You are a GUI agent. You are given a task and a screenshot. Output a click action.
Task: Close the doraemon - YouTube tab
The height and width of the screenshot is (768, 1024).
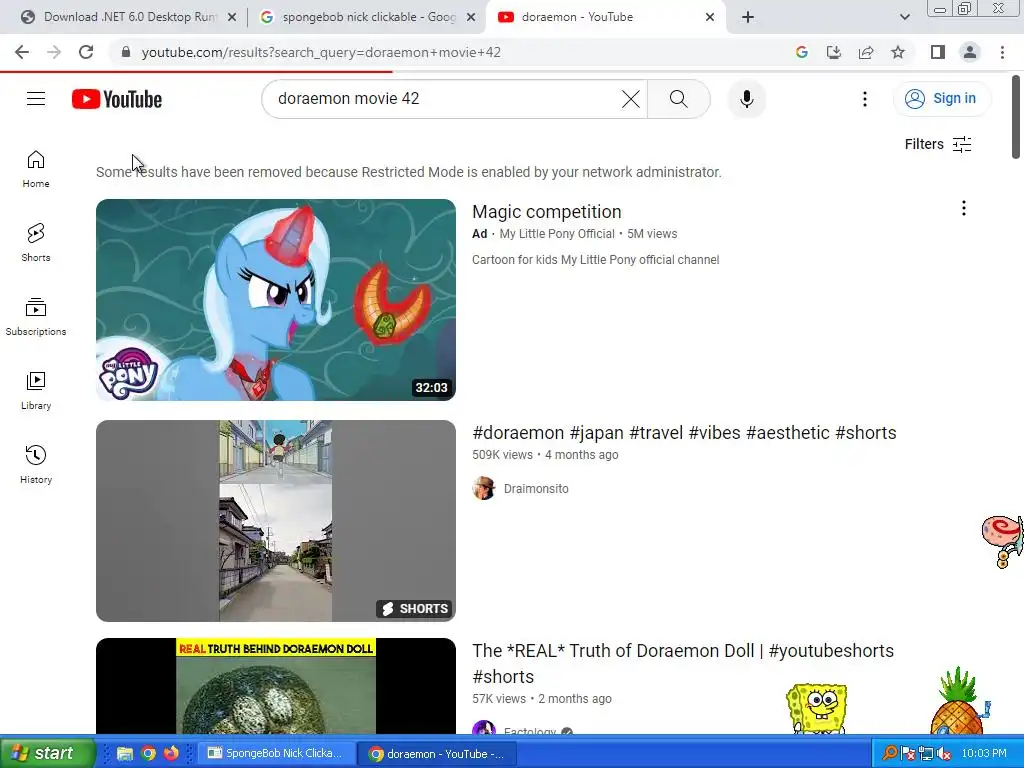click(710, 17)
